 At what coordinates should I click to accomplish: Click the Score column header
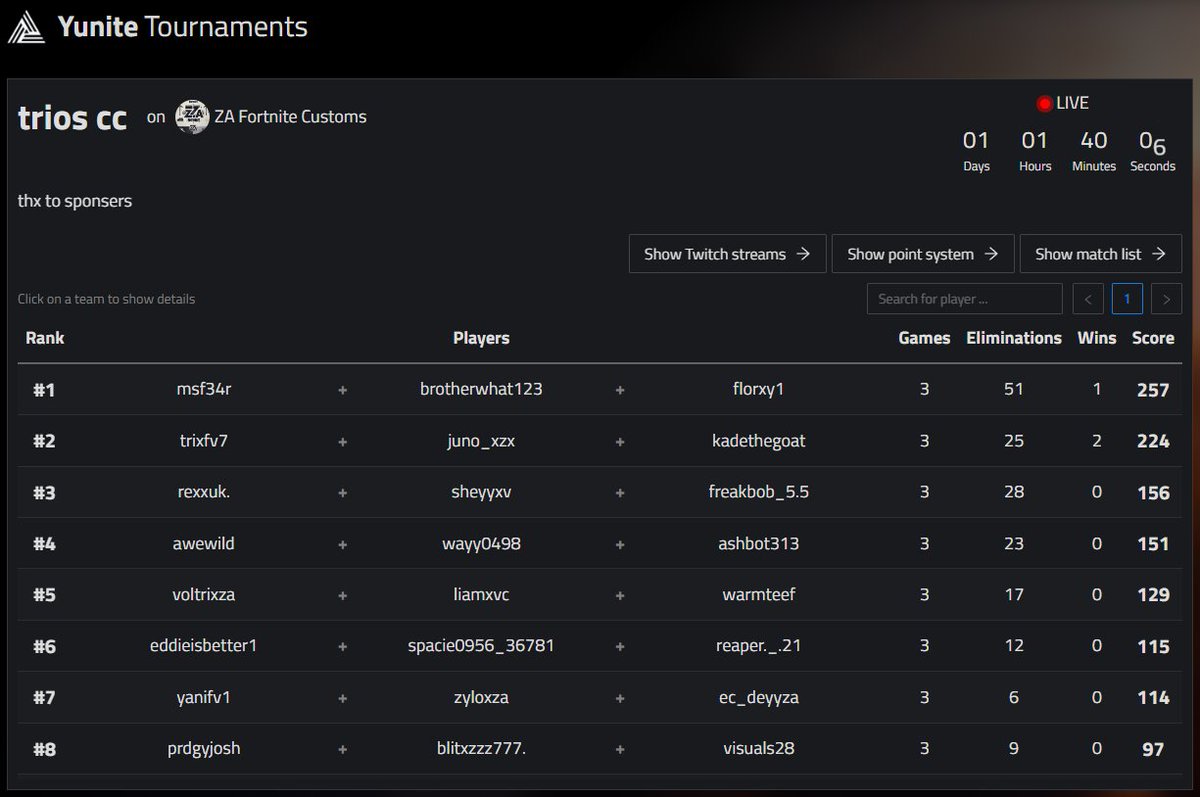1153,338
